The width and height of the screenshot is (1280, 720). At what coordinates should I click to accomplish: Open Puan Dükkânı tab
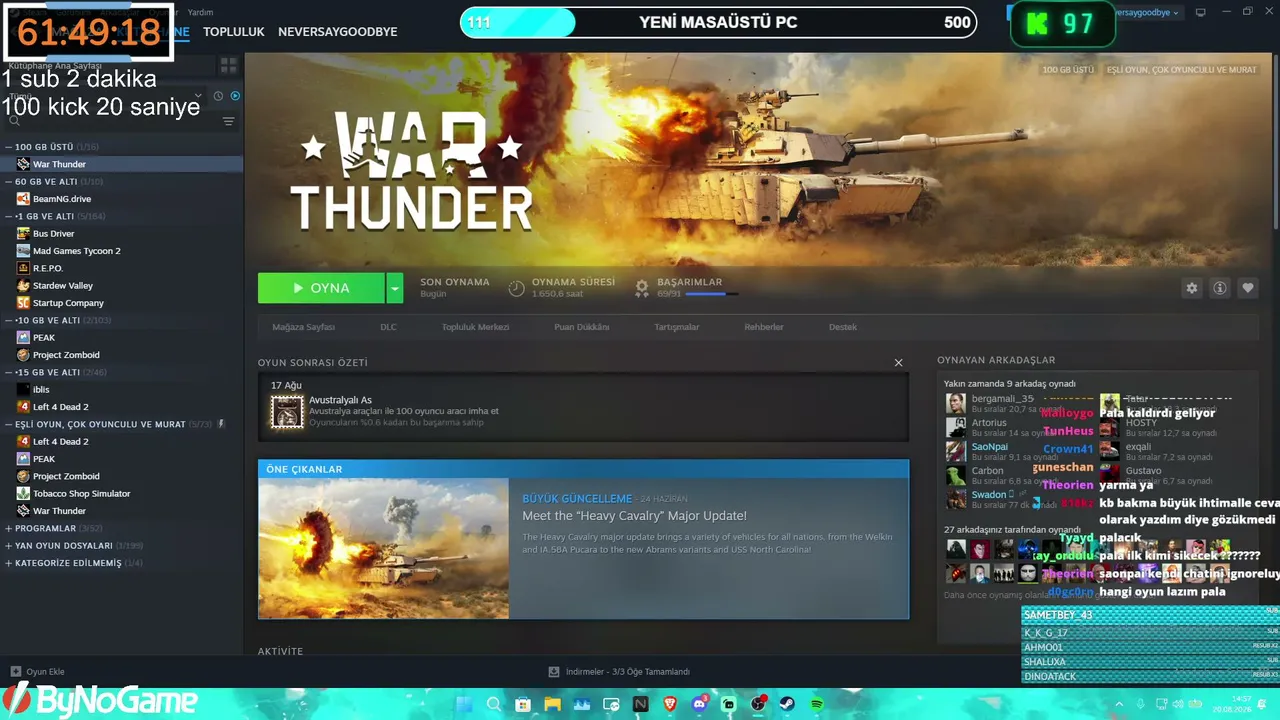582,327
